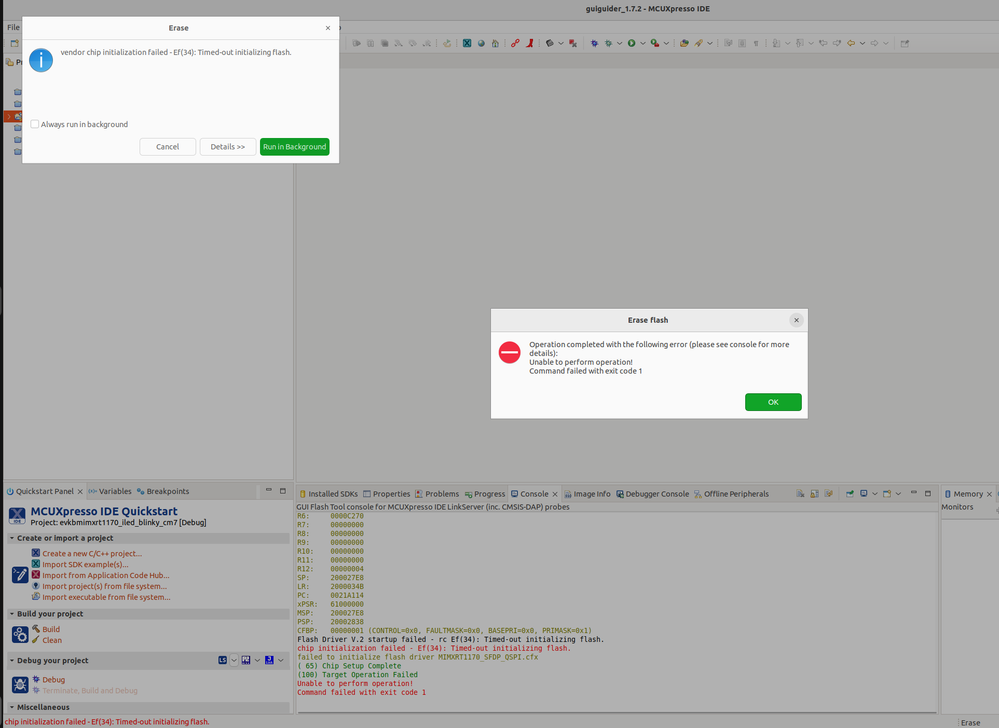Minimize the Quickstart Panel view

click(268, 490)
